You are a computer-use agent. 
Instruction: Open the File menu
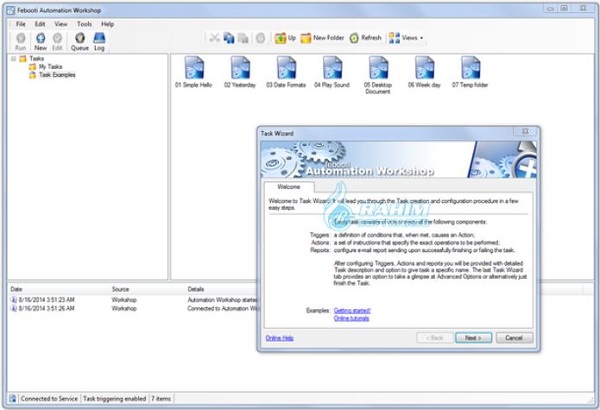pos(21,24)
